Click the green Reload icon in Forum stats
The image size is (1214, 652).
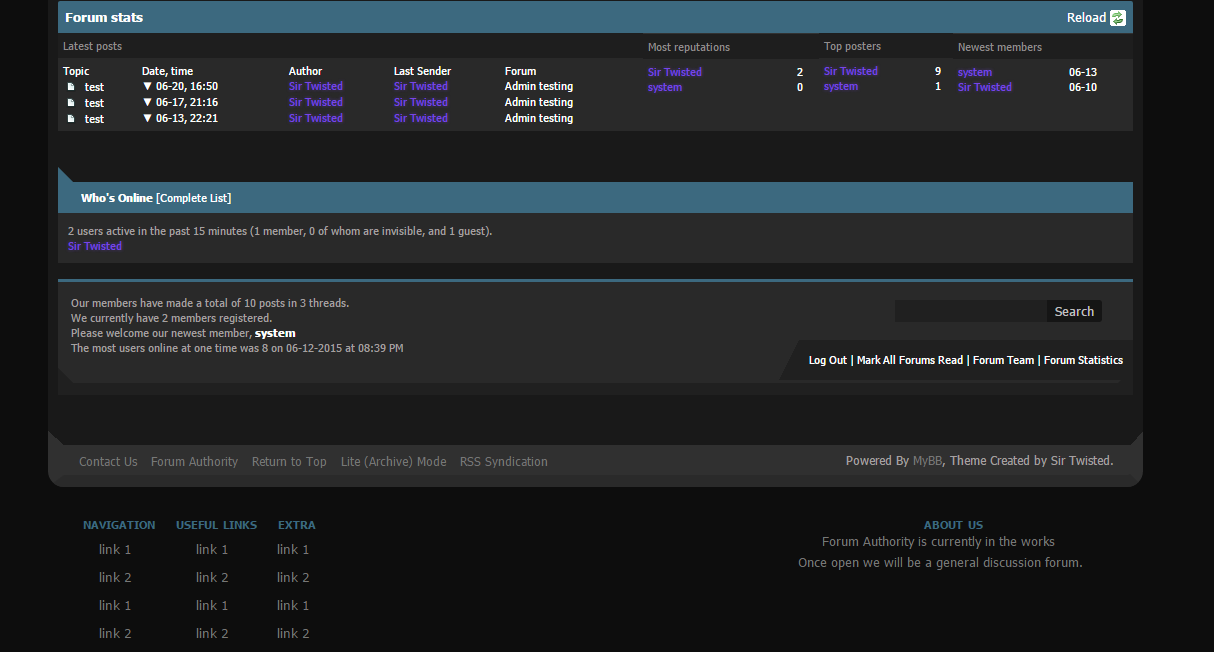(1118, 18)
